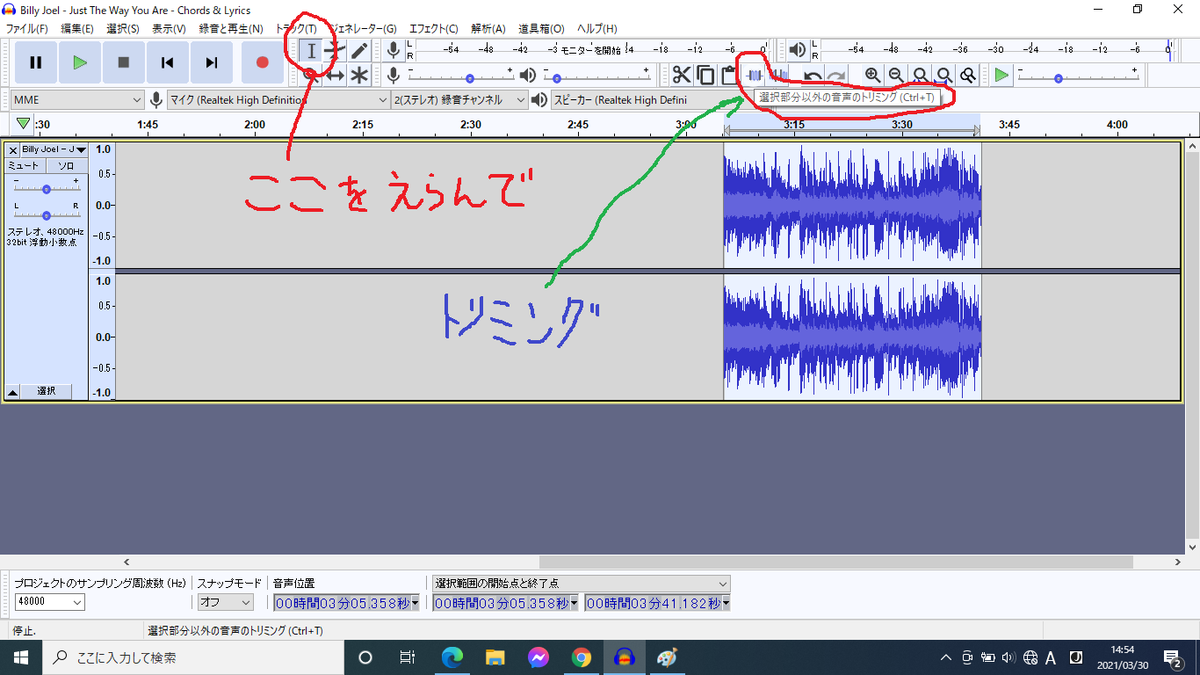This screenshot has height=675, width=1200.
Task: Select the pencil Draw tool
Action: click(x=359, y=50)
